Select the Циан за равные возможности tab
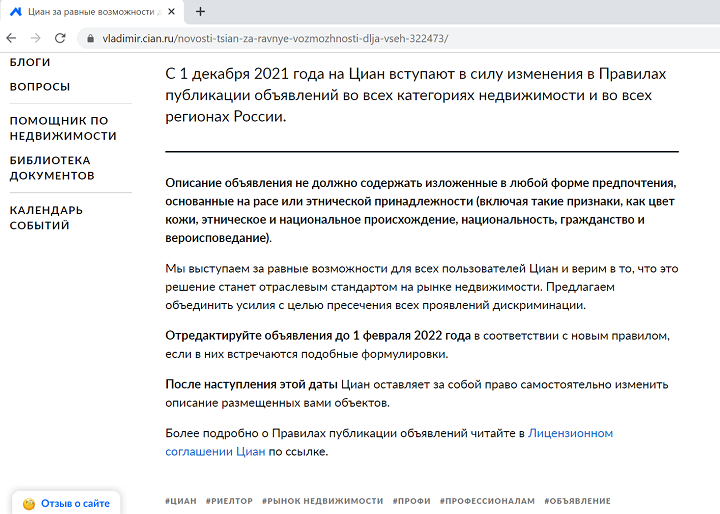 [92, 12]
